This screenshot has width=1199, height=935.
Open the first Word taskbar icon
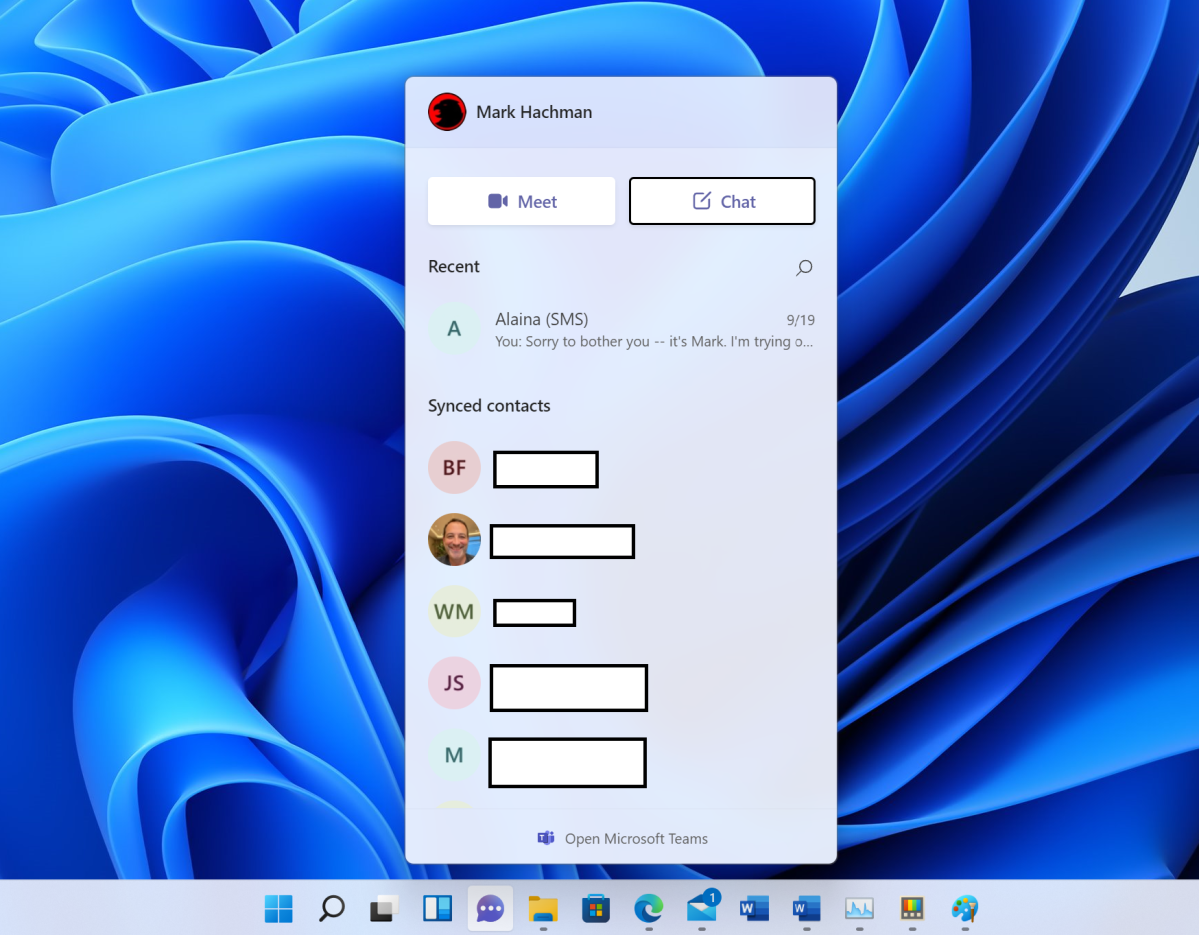tap(754, 908)
